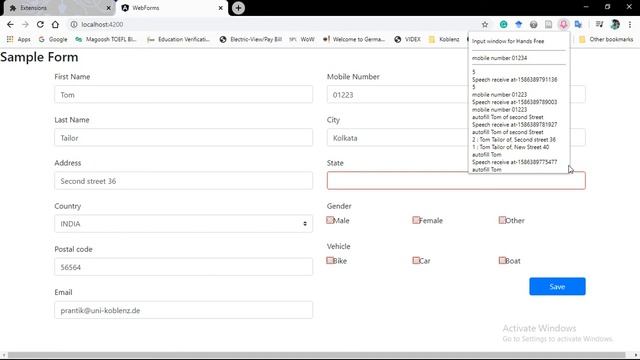This screenshot has width=640, height=360.
Task: Go back using the browser back arrow
Action: point(10,24)
